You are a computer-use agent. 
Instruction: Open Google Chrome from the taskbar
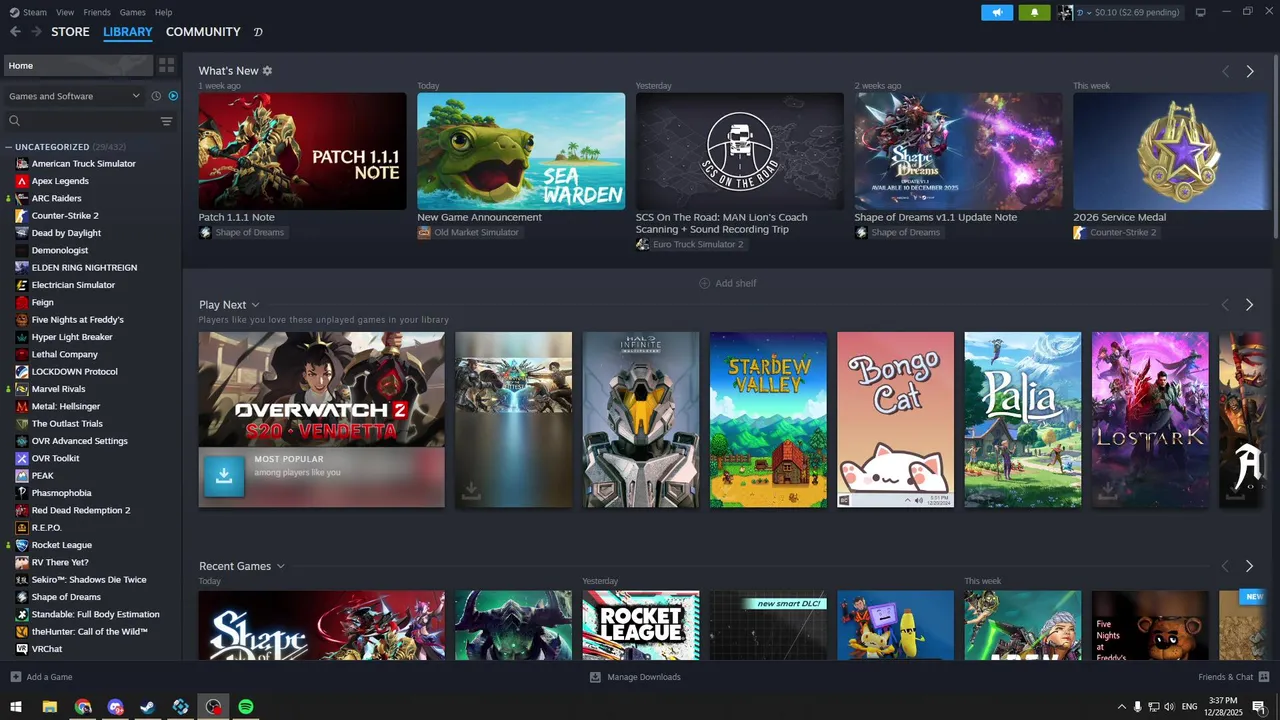82,707
